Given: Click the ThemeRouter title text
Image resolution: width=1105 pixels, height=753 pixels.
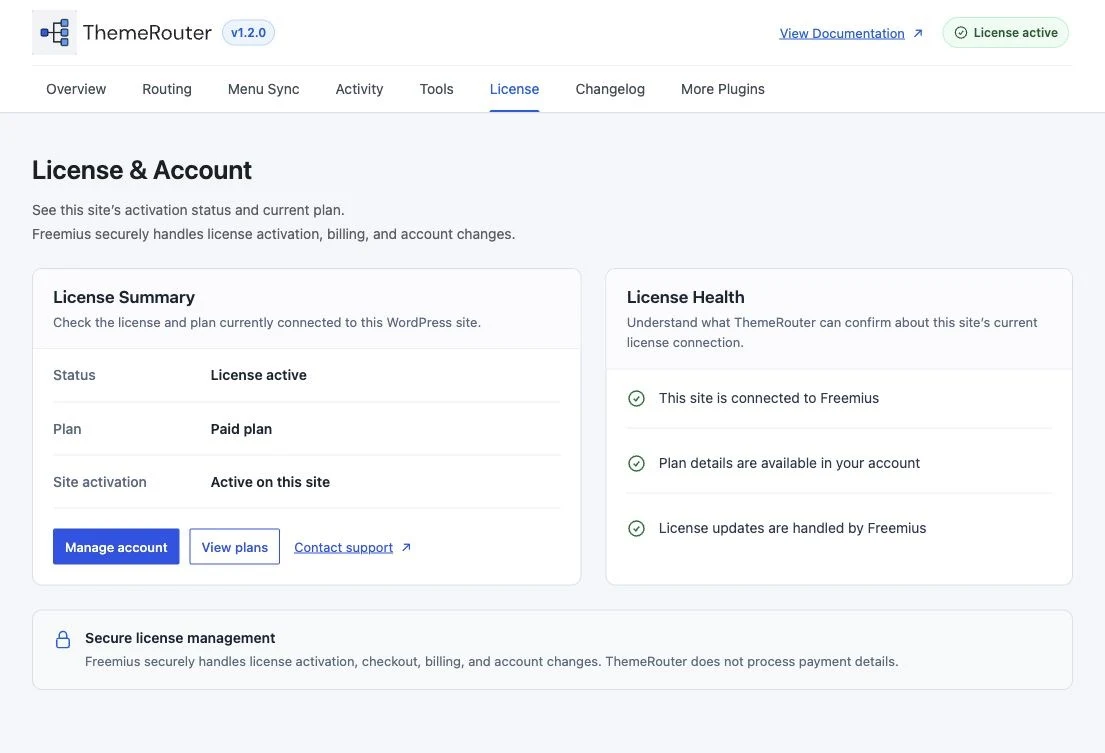Looking at the screenshot, I should coord(147,32).
